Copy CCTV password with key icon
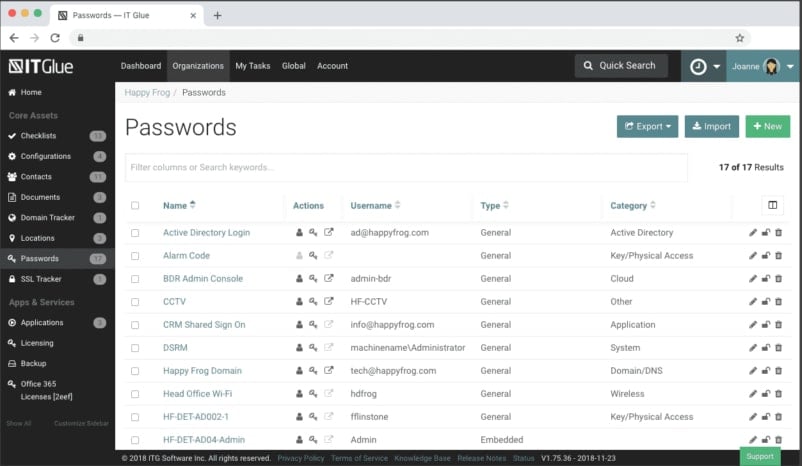 coord(313,302)
